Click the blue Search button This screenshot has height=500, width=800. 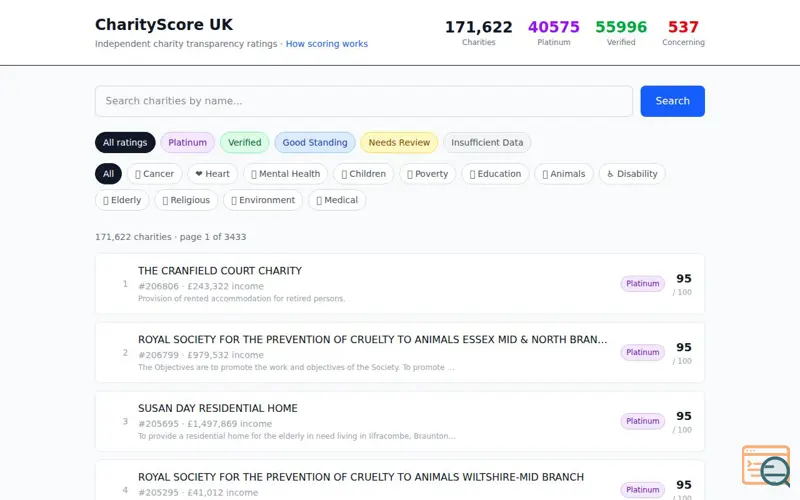672,101
